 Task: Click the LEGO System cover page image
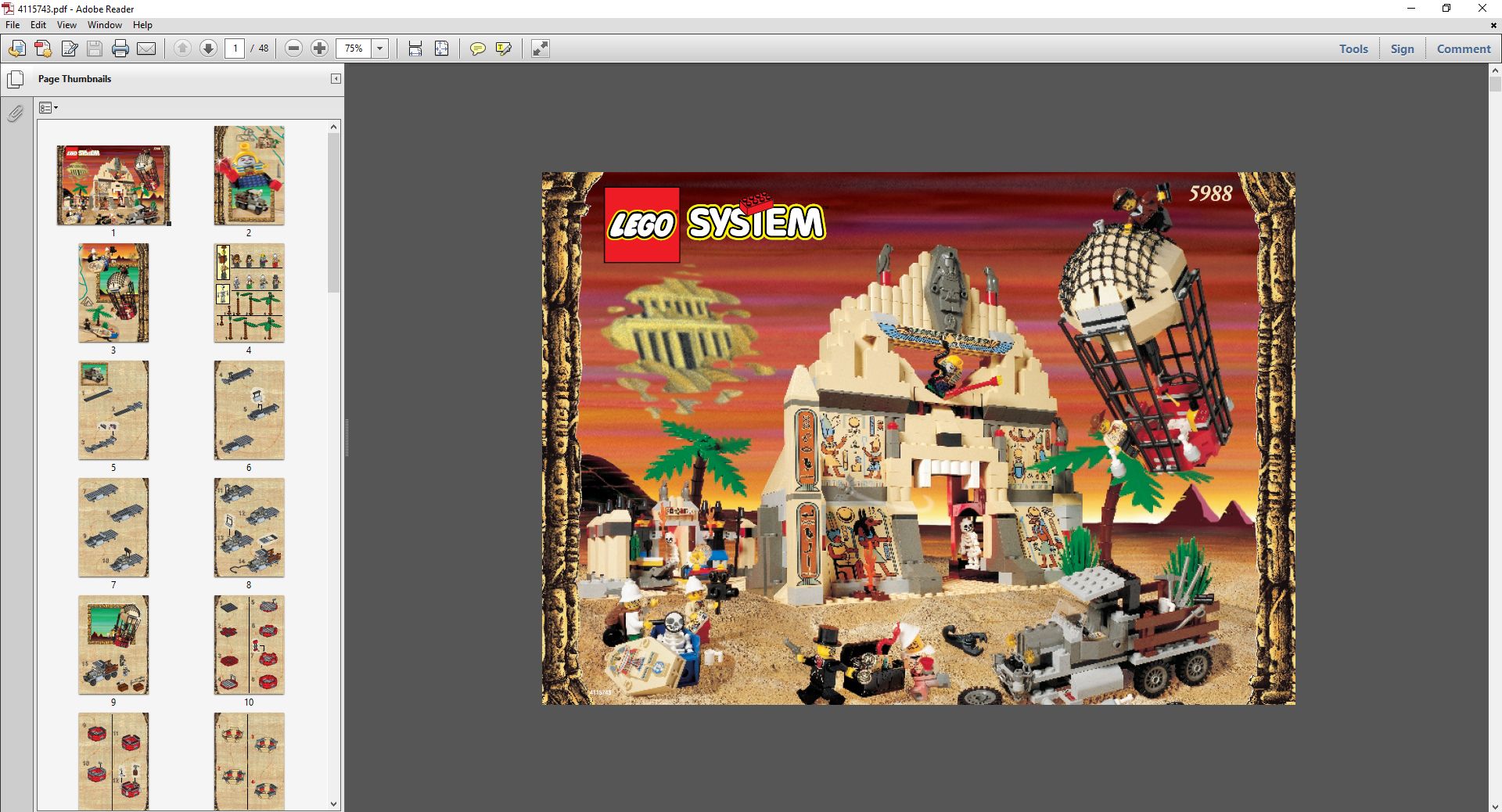918,438
